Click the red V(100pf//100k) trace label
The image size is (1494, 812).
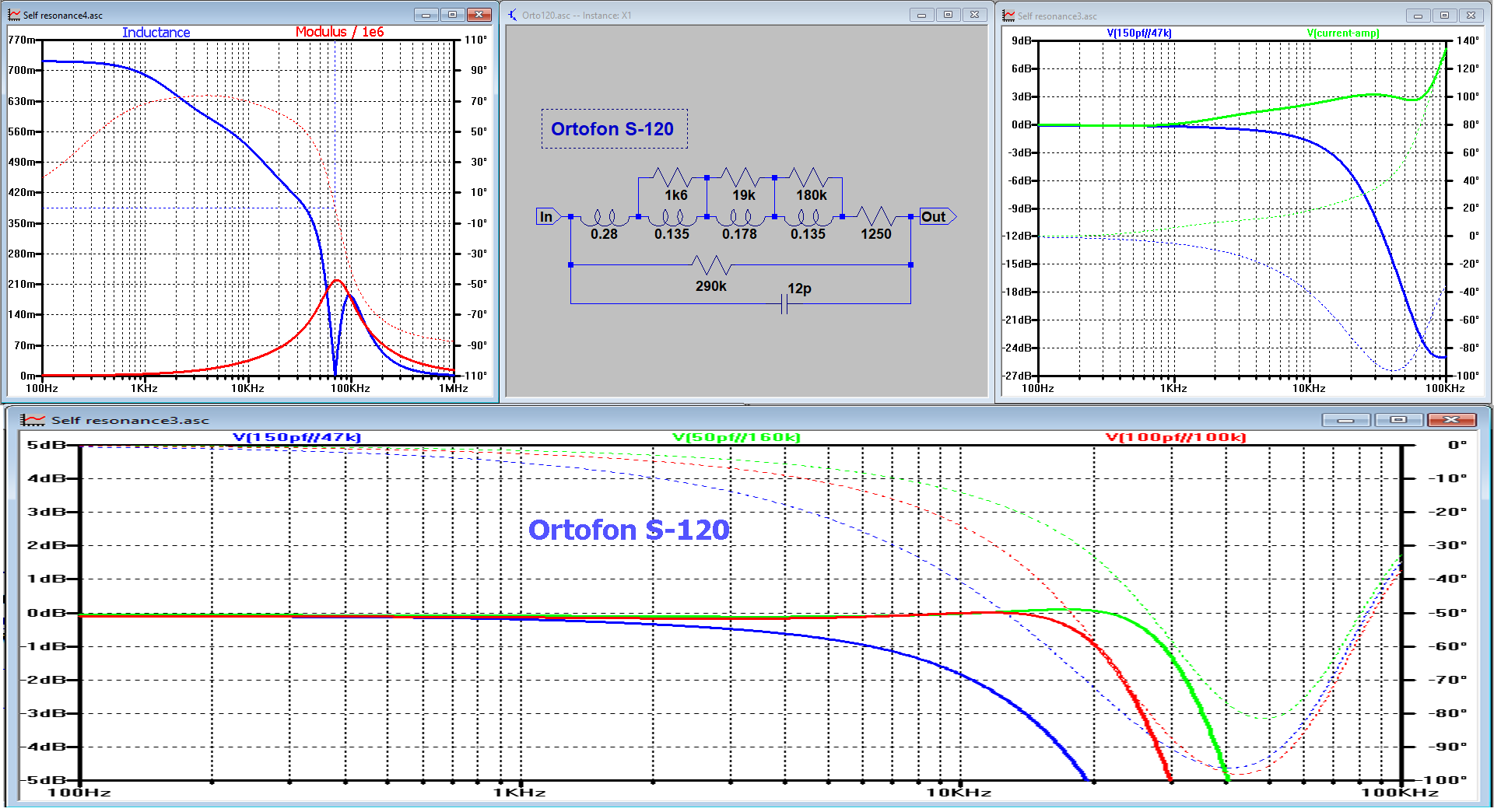pyautogui.click(x=1176, y=437)
